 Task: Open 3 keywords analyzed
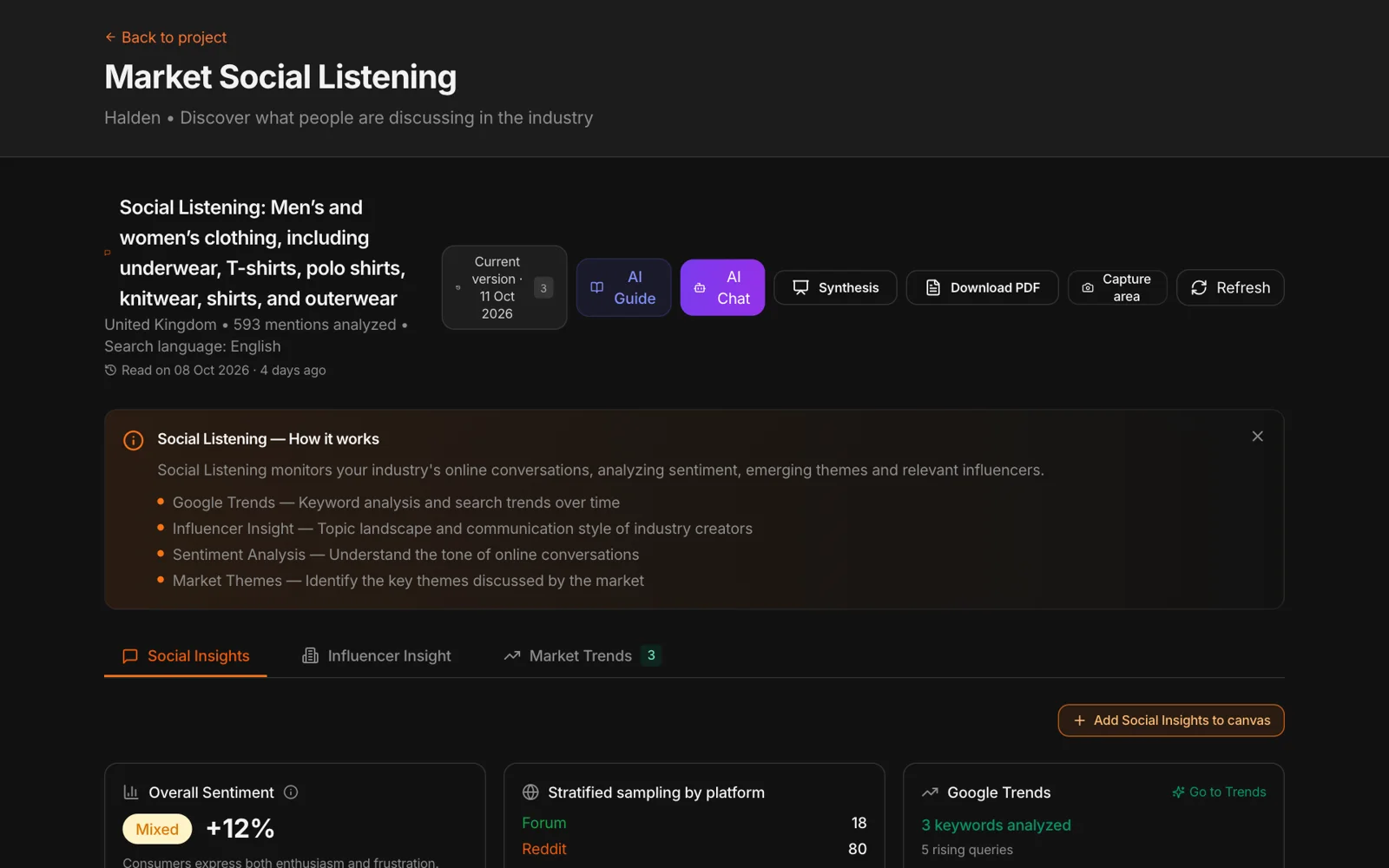coord(996,825)
